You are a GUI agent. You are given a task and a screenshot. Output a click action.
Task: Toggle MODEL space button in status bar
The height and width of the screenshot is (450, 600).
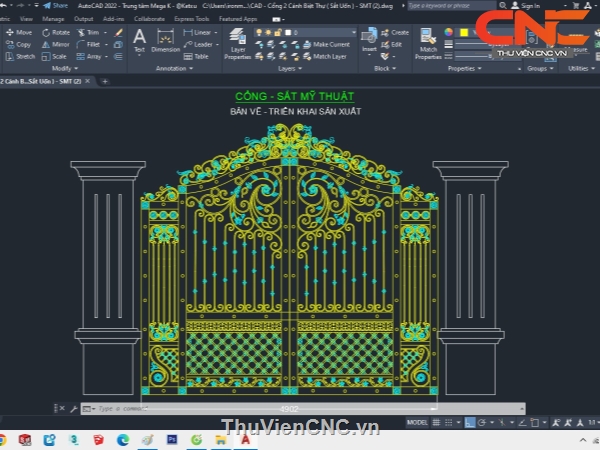419,423
